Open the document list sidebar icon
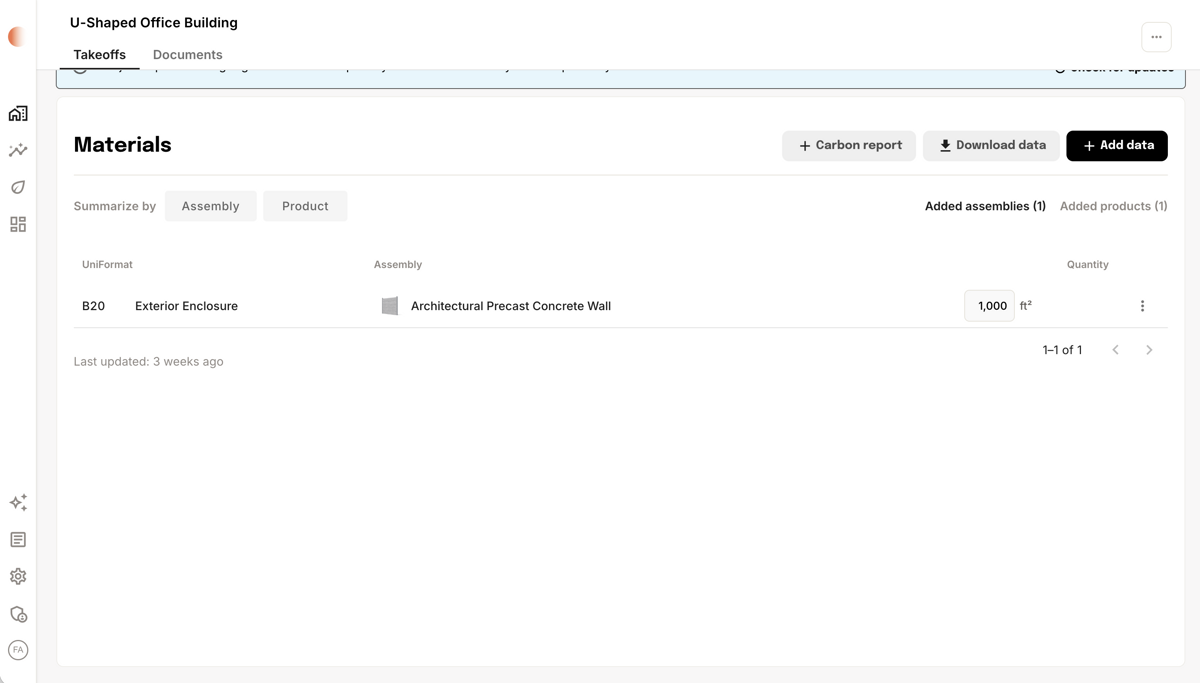The image size is (1200, 683). click(18, 540)
